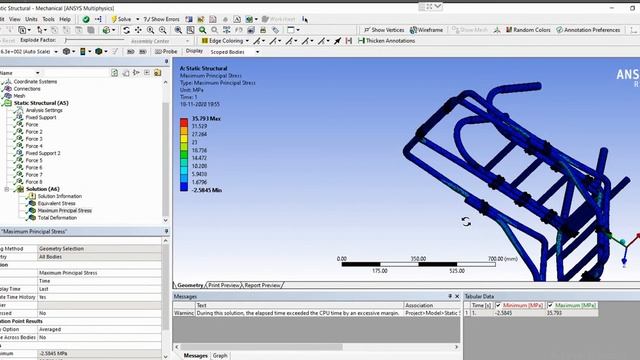Pin the Messages panel
The width and height of the screenshot is (640, 360).
[450, 296]
